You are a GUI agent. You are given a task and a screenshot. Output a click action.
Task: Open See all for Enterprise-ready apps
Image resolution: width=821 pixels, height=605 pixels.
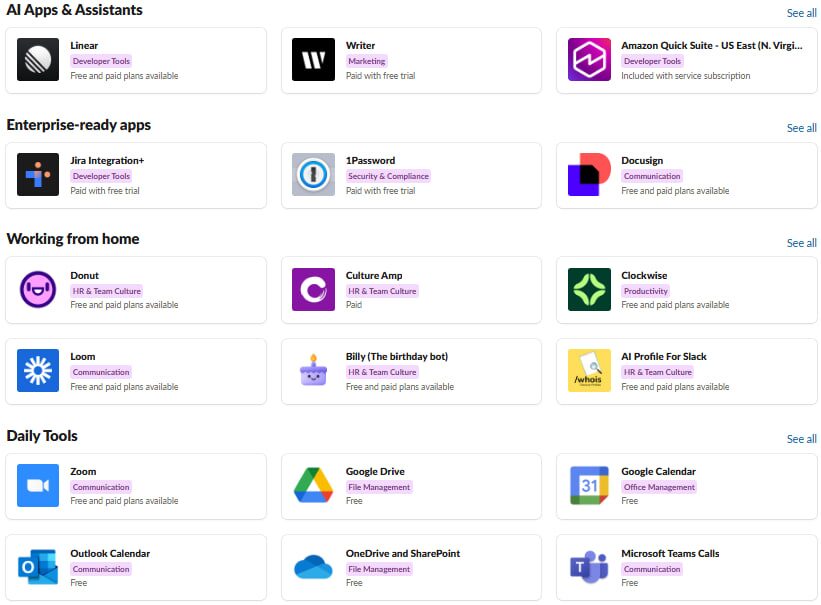point(801,128)
